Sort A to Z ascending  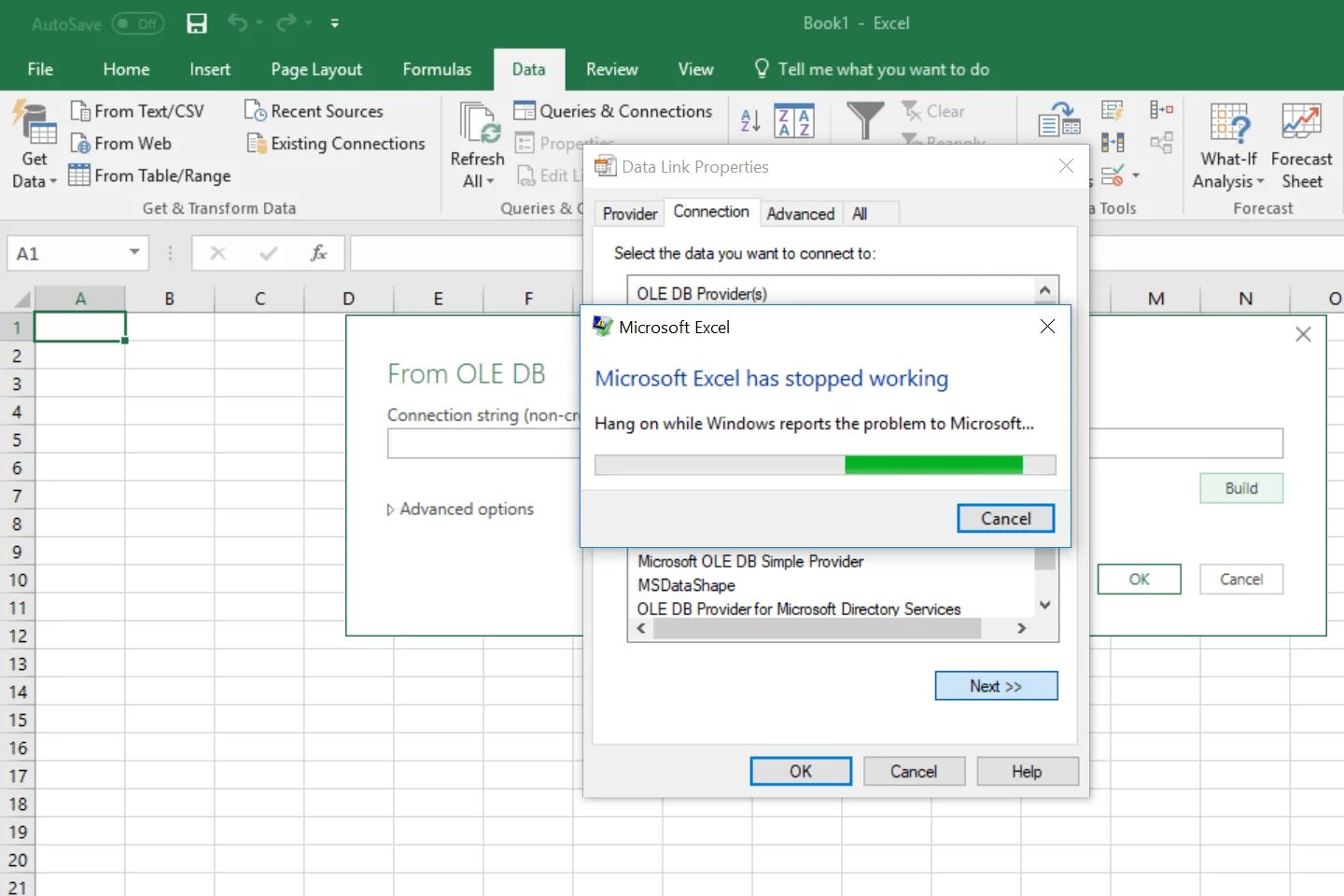pos(750,120)
